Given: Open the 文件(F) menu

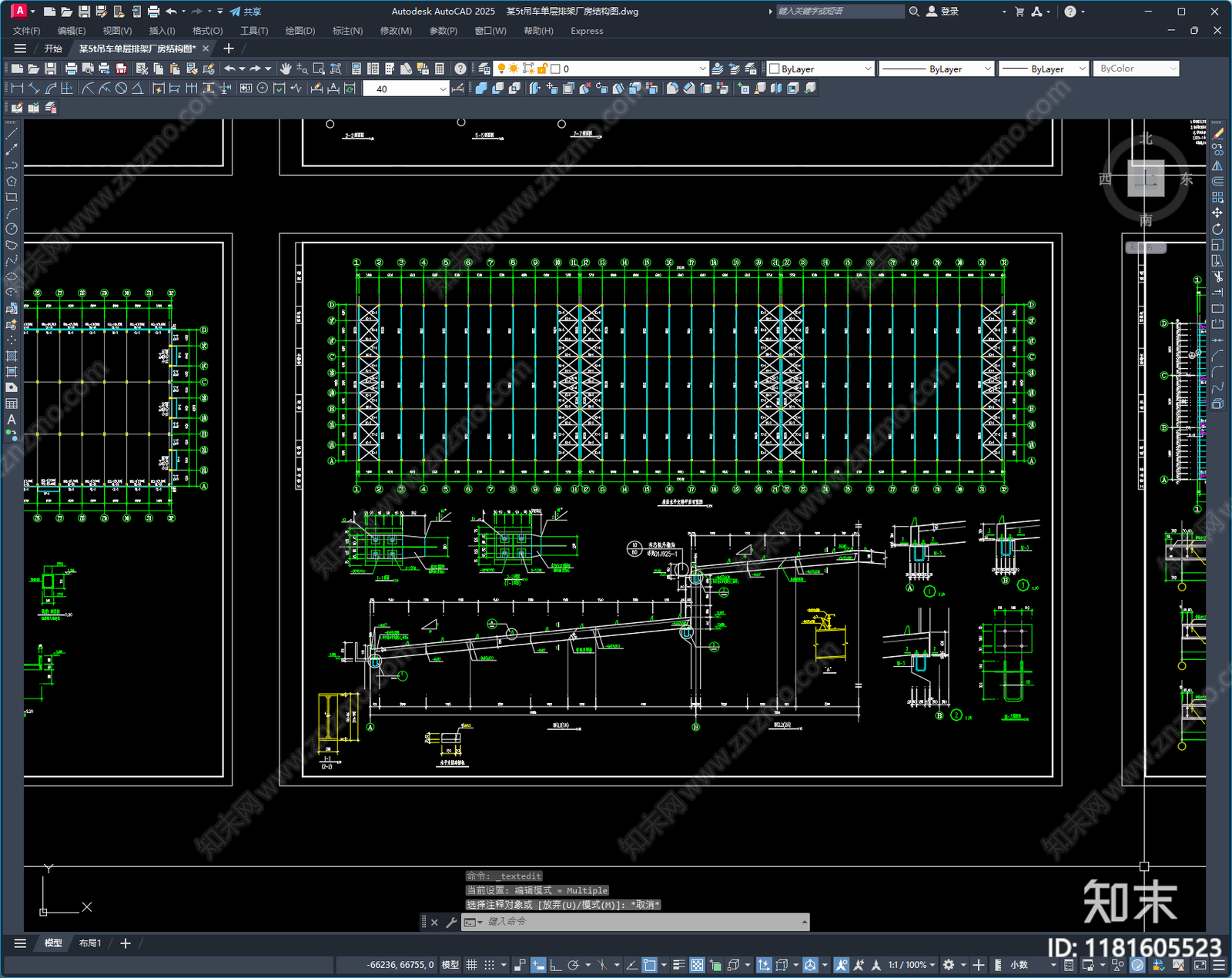Looking at the screenshot, I should pyautogui.click(x=26, y=31).
